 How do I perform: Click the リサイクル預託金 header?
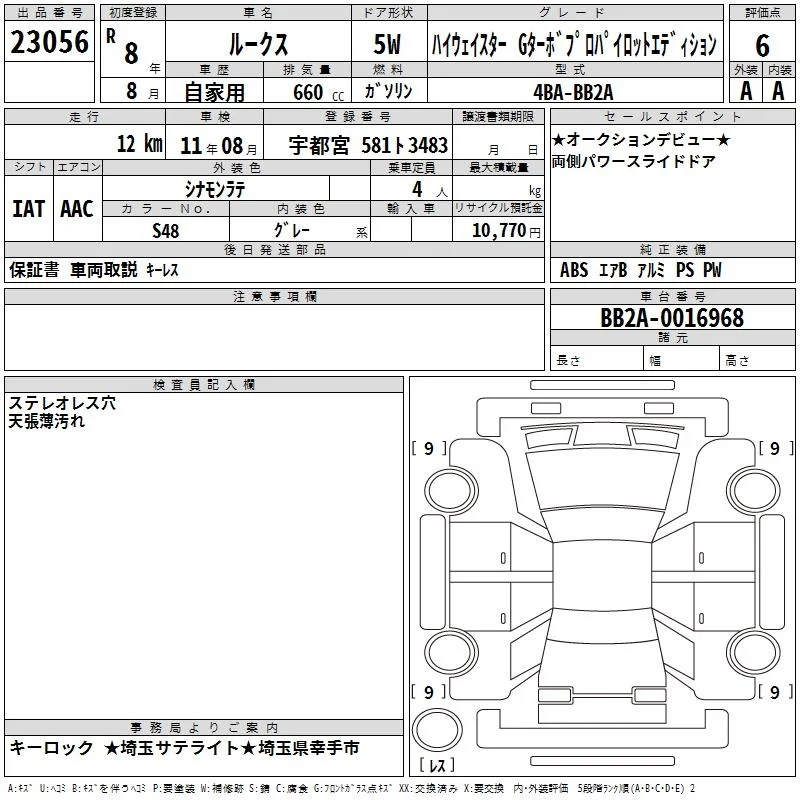[498, 208]
